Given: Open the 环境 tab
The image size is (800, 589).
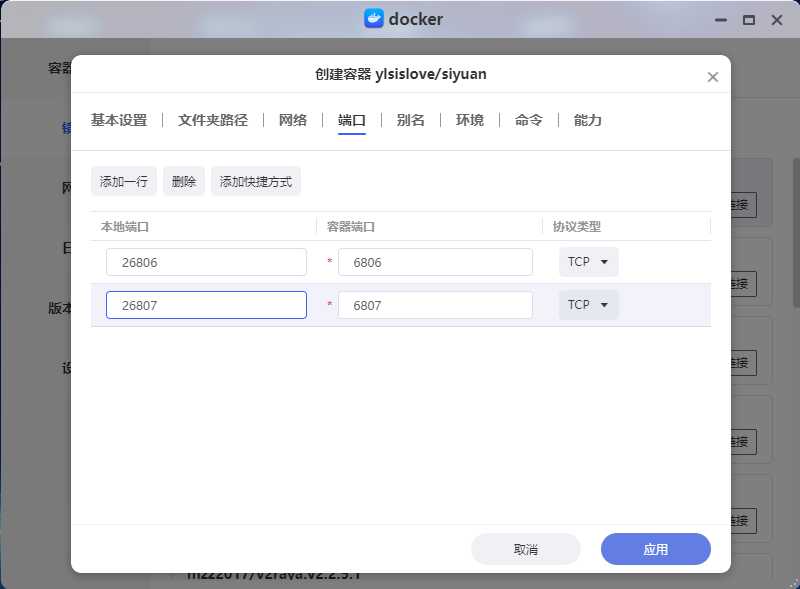Looking at the screenshot, I should coord(470,120).
